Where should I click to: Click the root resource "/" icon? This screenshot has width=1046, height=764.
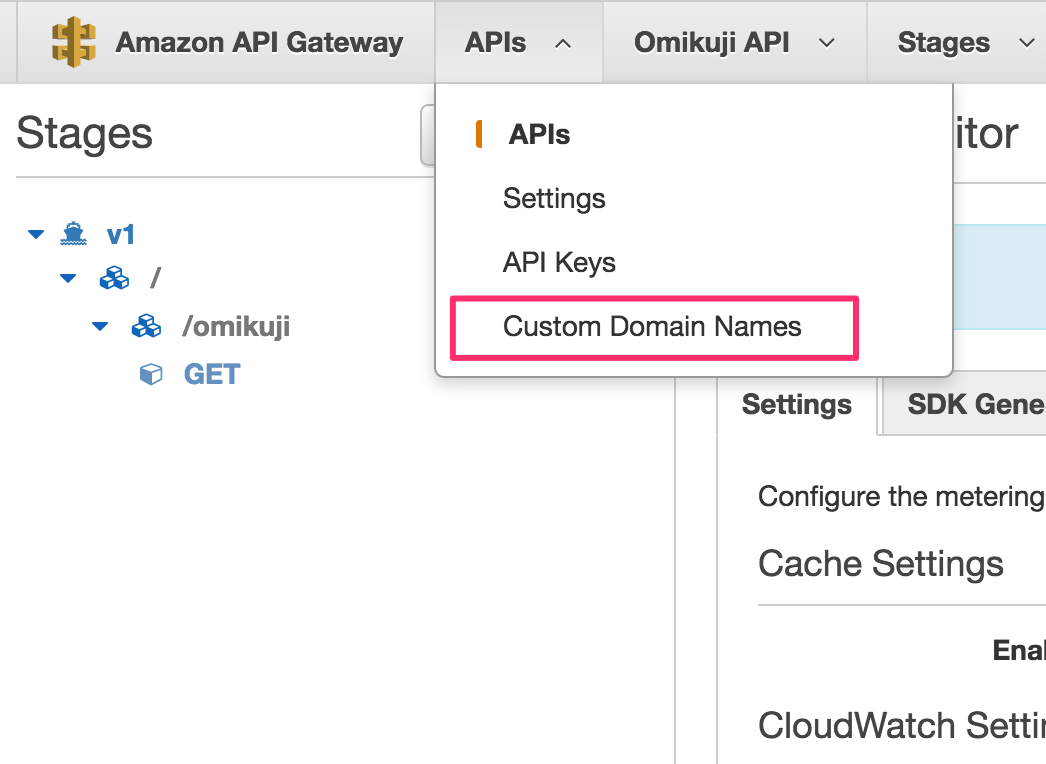click(x=115, y=279)
